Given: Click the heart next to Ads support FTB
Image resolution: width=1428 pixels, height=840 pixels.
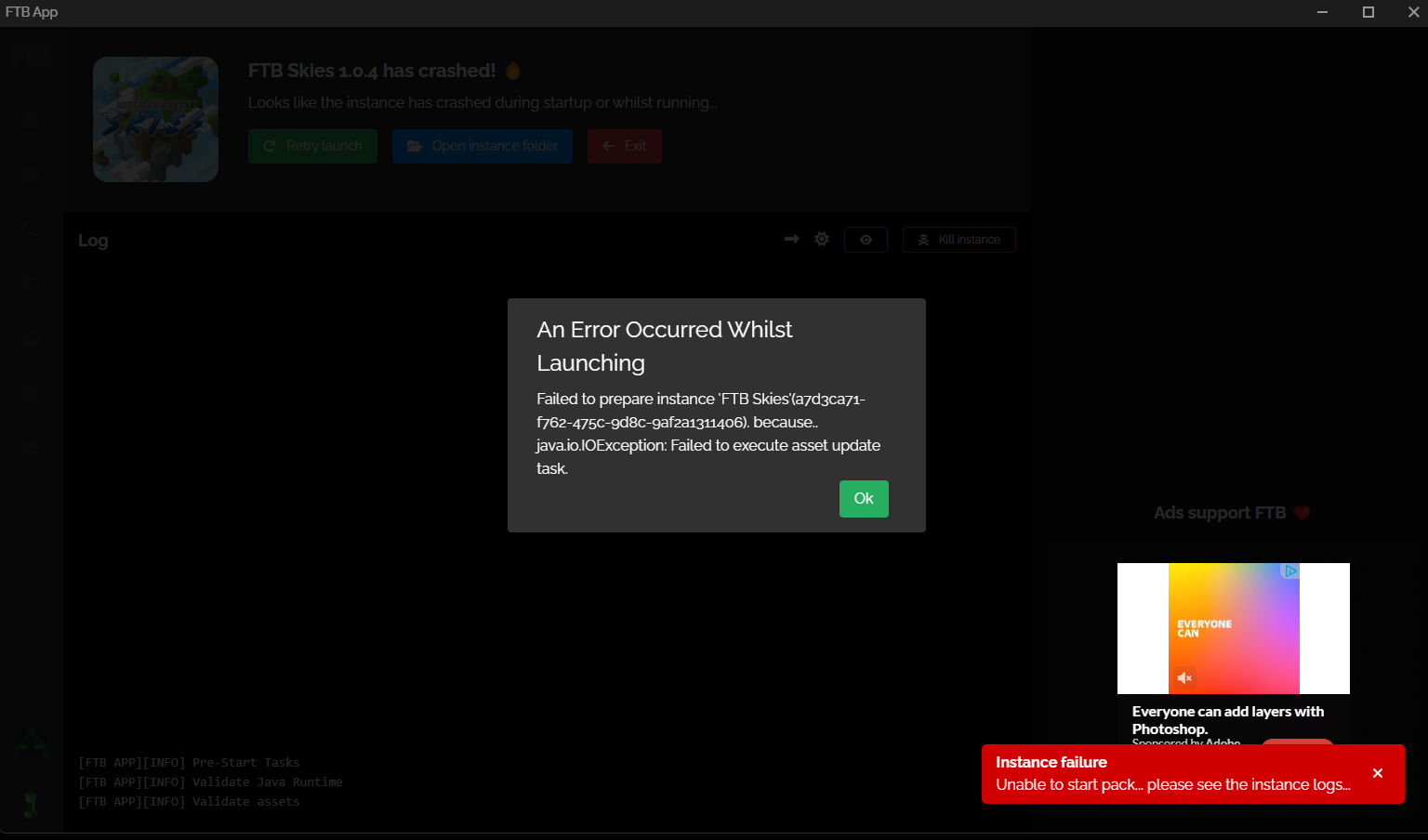Looking at the screenshot, I should click(1302, 512).
